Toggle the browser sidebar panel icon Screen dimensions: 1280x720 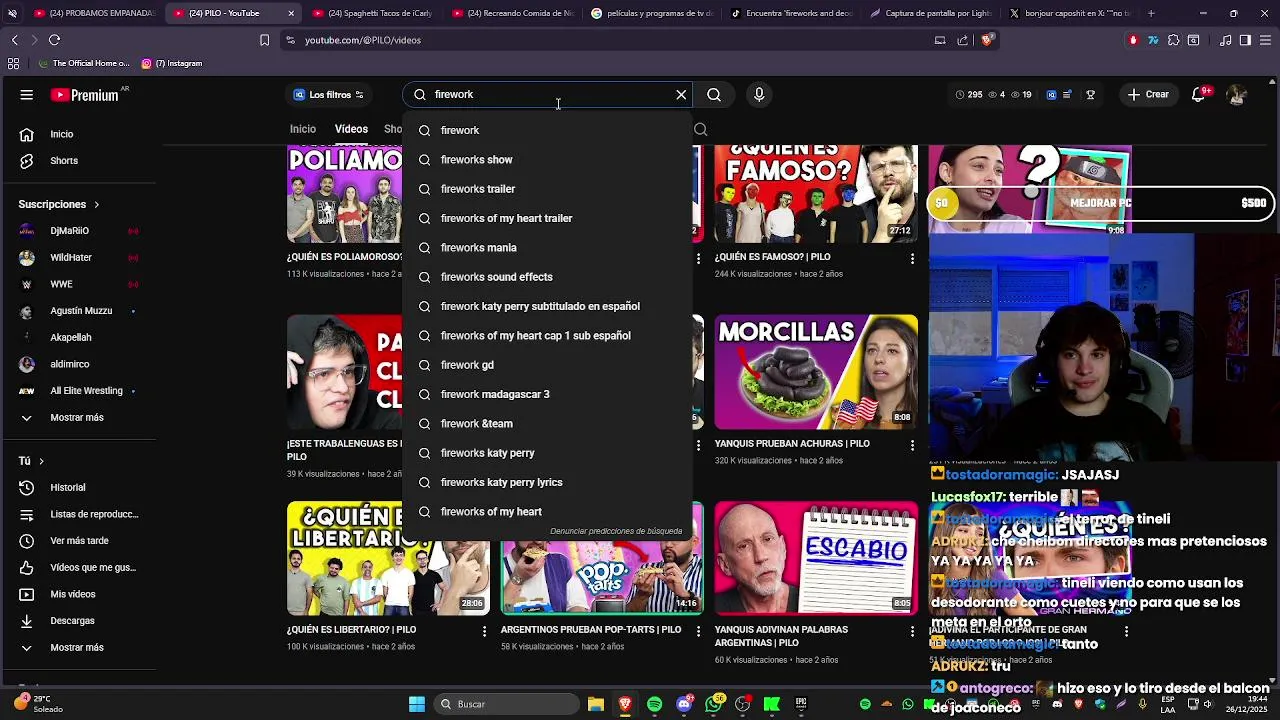pyautogui.click(x=1245, y=40)
